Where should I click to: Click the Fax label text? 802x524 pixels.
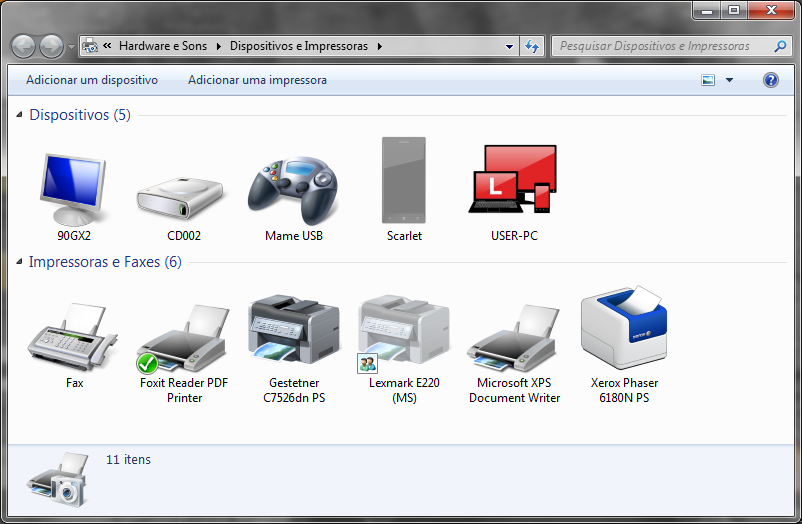[x=74, y=383]
